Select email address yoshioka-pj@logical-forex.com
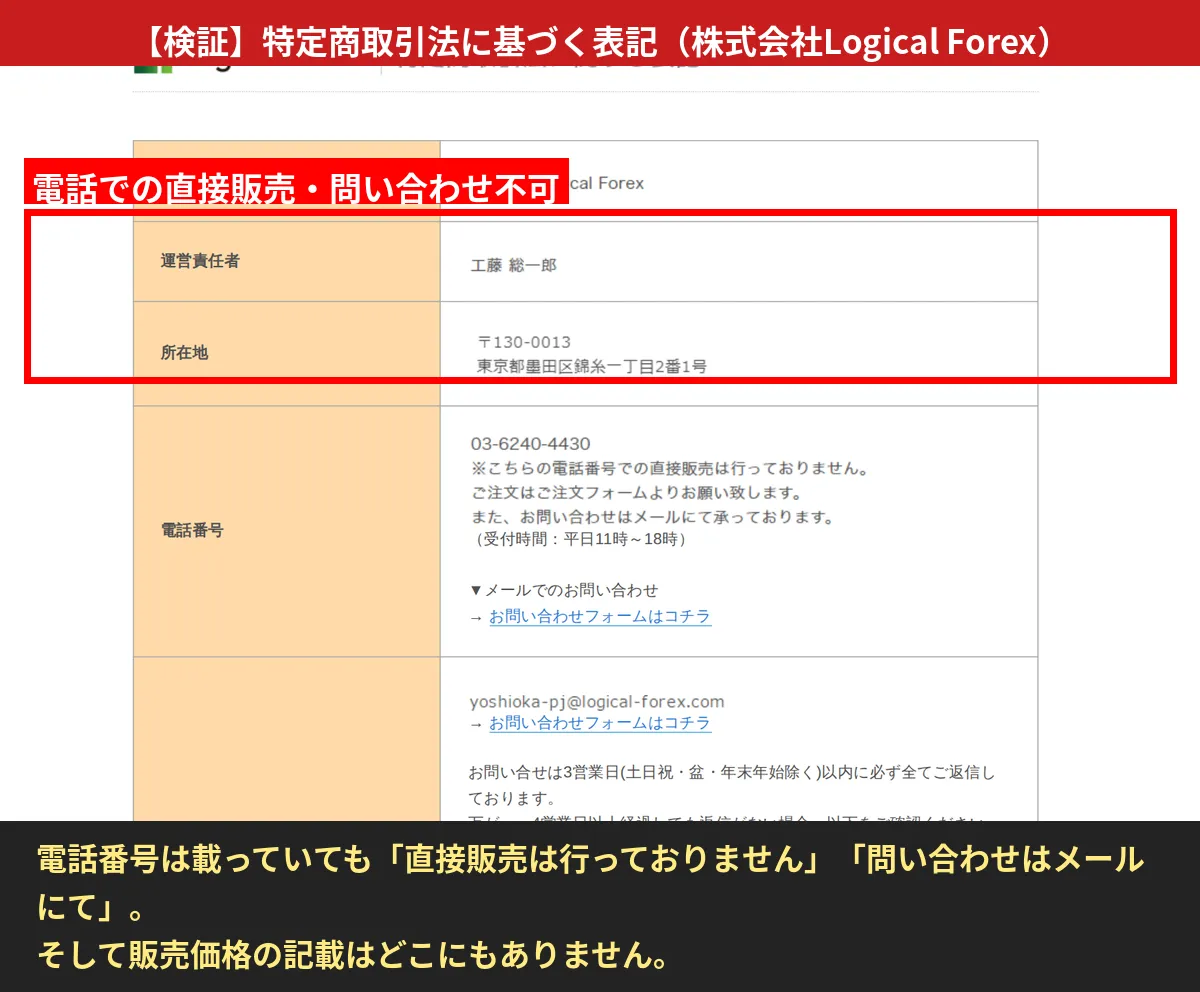Screen dimensions: 1200x992 pos(597,701)
